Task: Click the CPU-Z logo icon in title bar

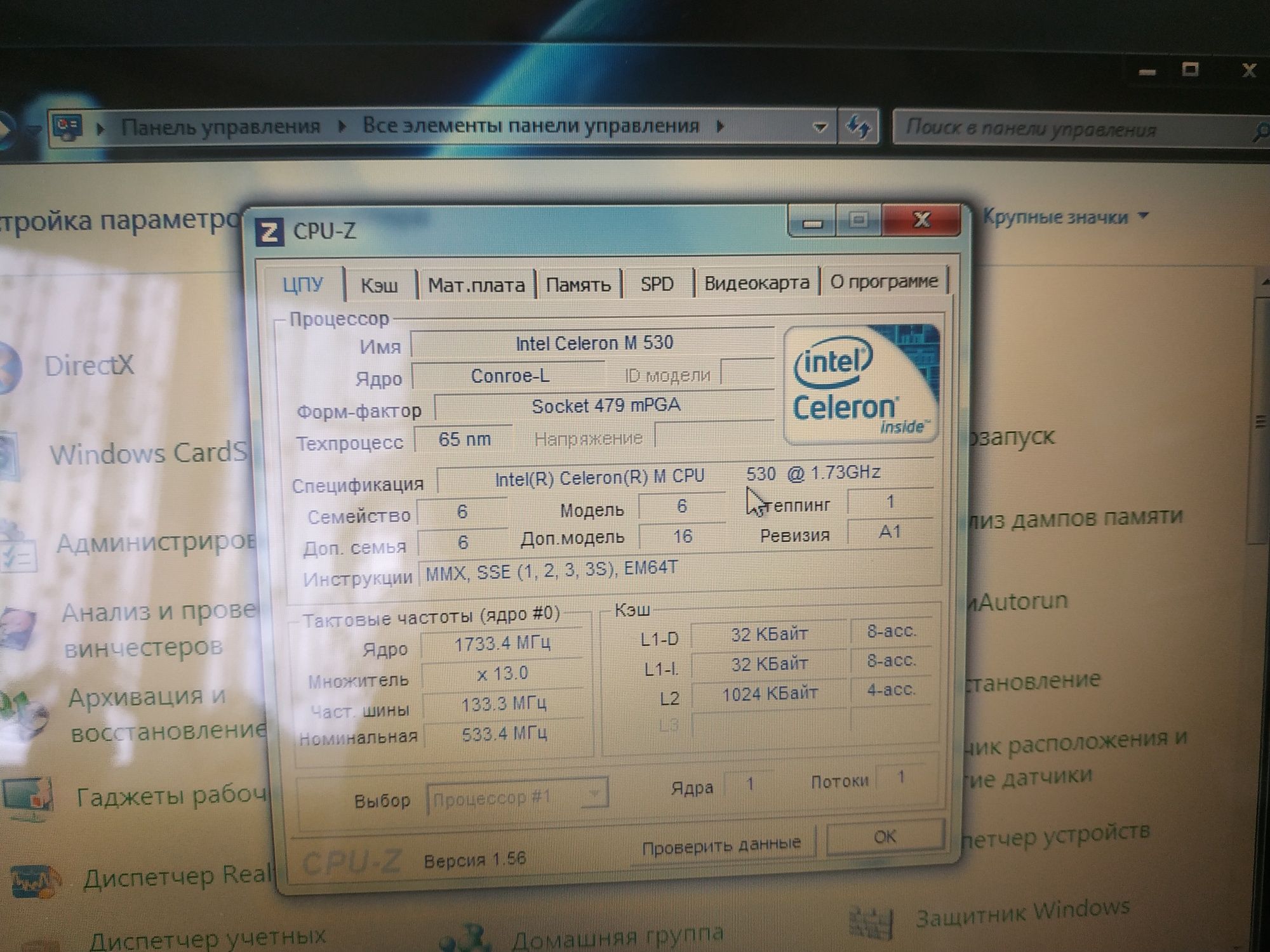Action: tap(269, 232)
